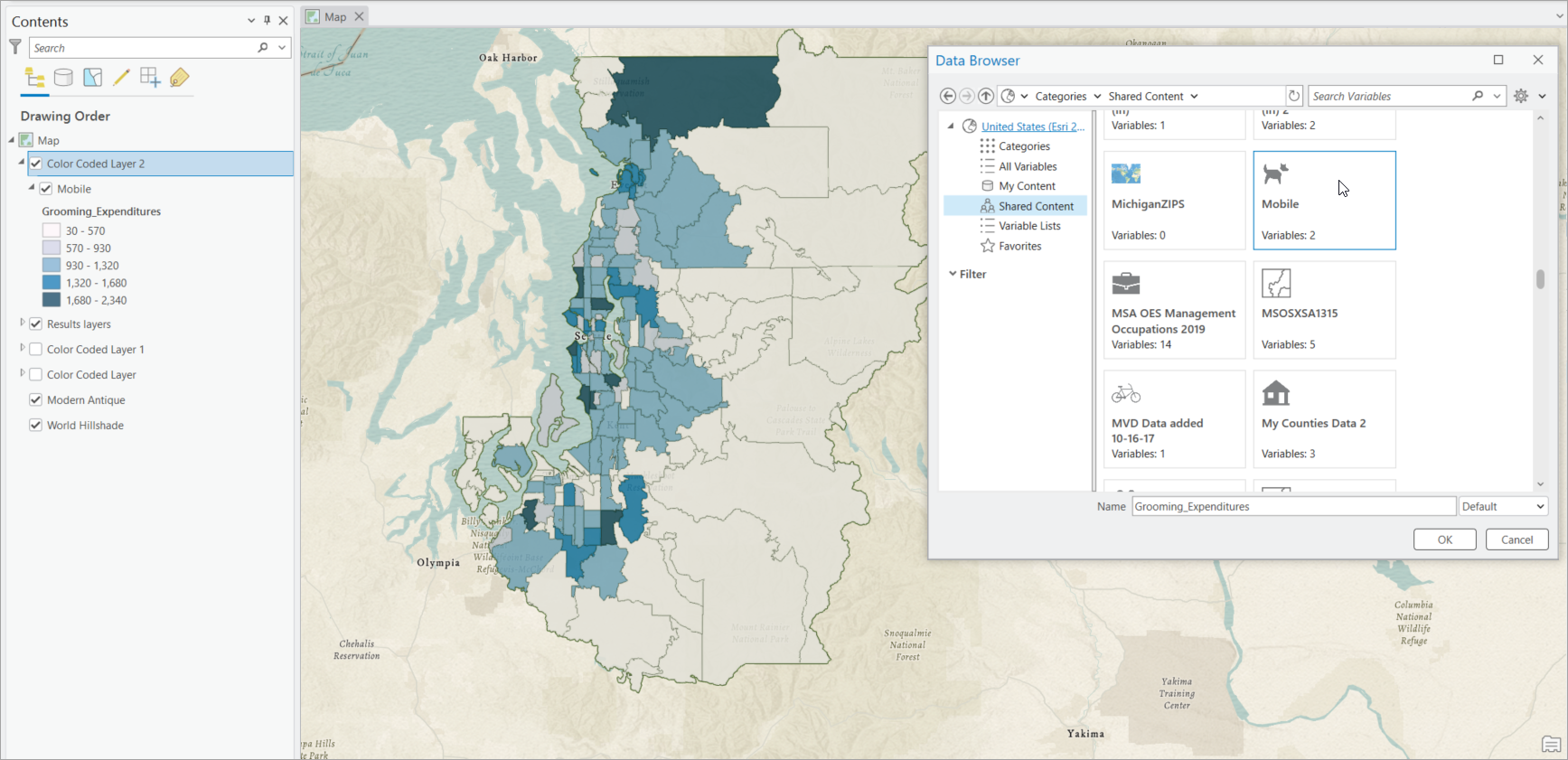Open Data Browser settings gear
The height and width of the screenshot is (760, 1568).
(x=1521, y=96)
